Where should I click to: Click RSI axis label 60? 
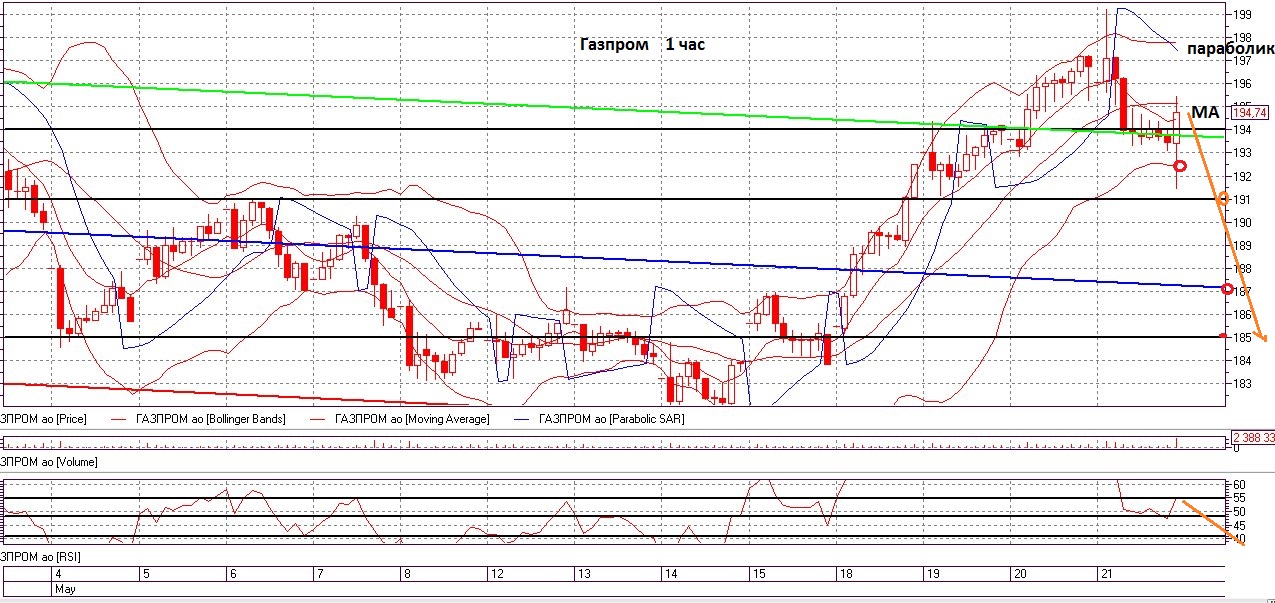click(1239, 485)
